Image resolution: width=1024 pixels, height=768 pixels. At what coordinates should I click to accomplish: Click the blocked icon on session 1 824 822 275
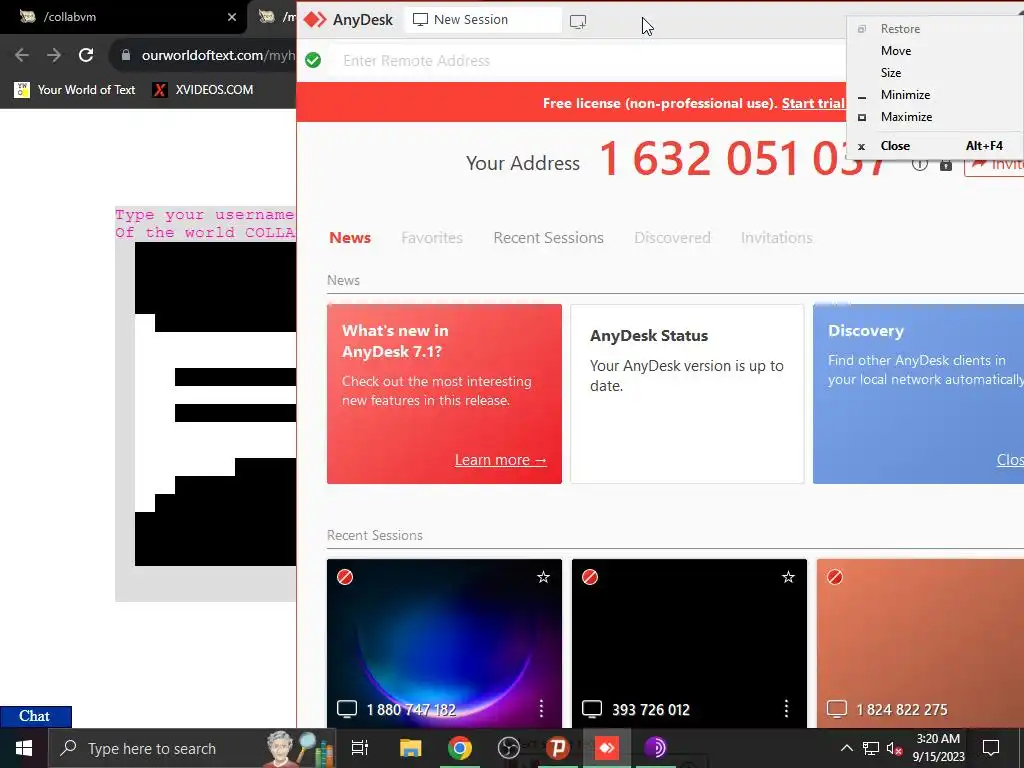[x=835, y=577]
